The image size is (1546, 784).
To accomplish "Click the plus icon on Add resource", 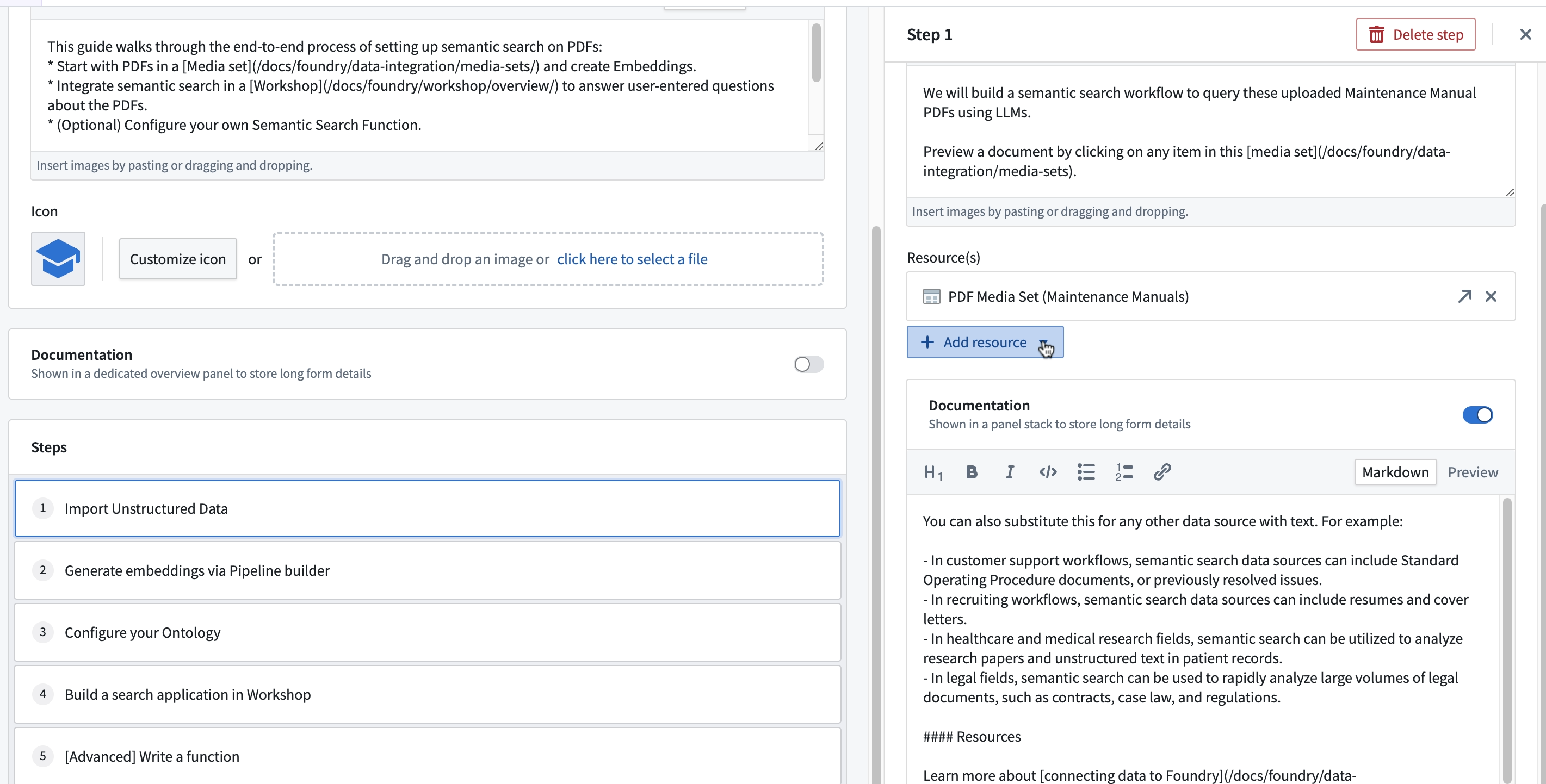I will [927, 342].
